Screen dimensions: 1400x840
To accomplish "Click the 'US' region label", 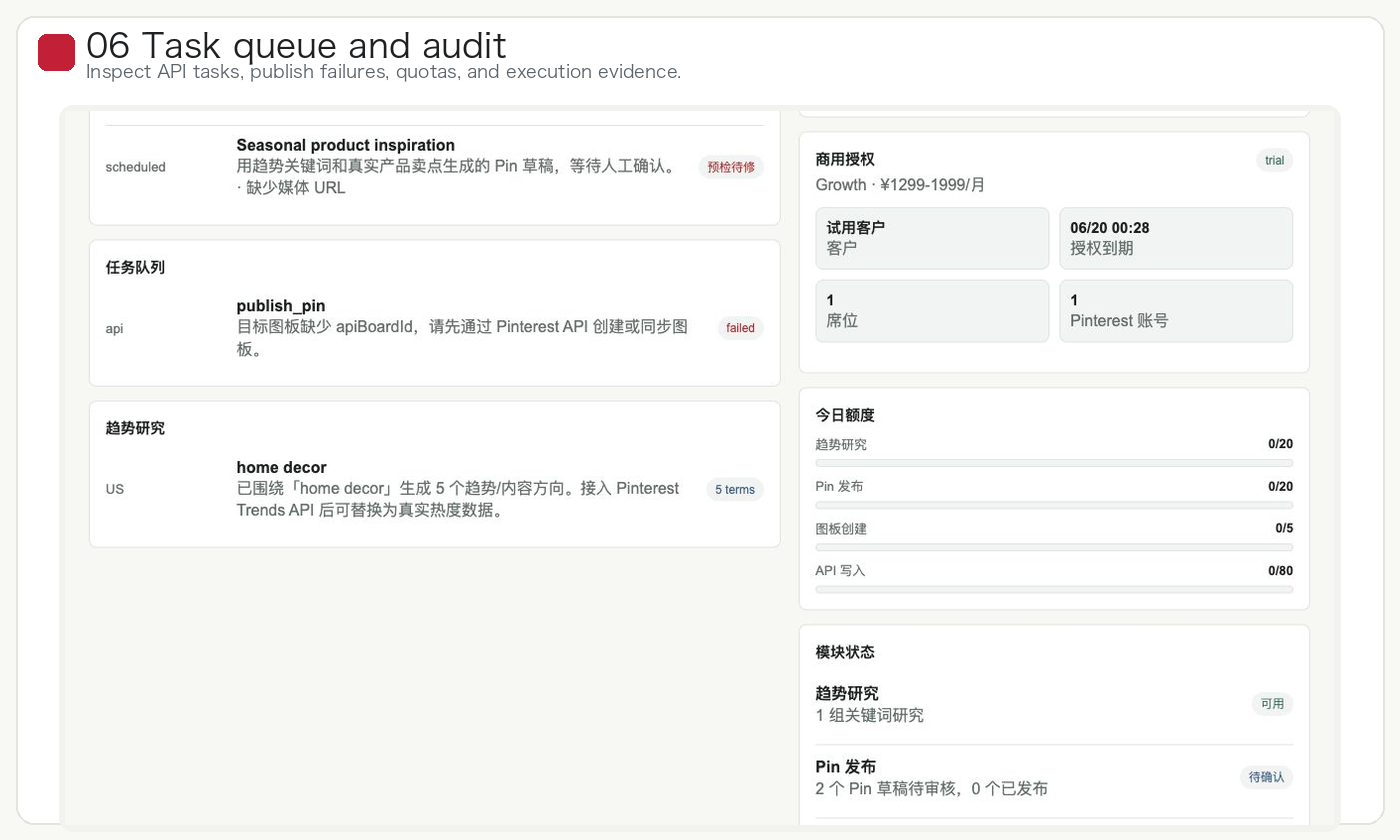I will 115,489.
